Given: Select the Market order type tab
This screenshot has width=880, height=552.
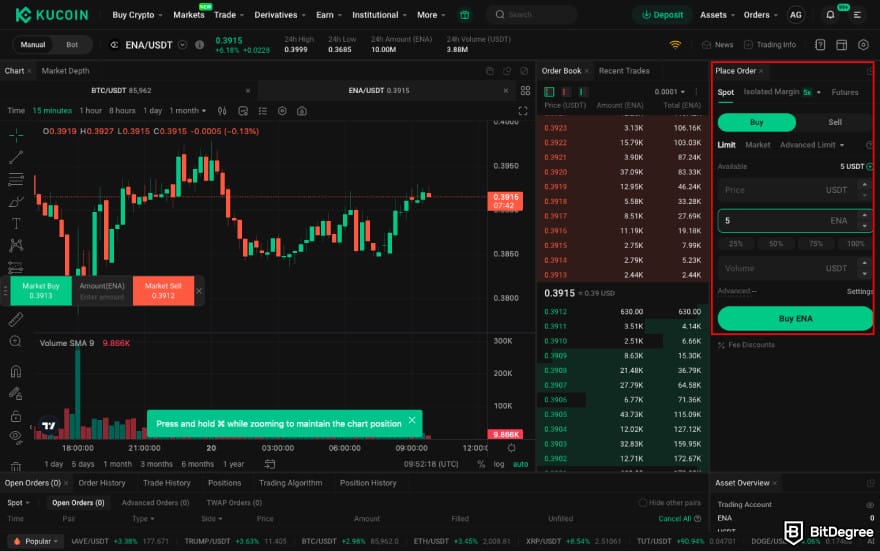Looking at the screenshot, I should click(757, 145).
